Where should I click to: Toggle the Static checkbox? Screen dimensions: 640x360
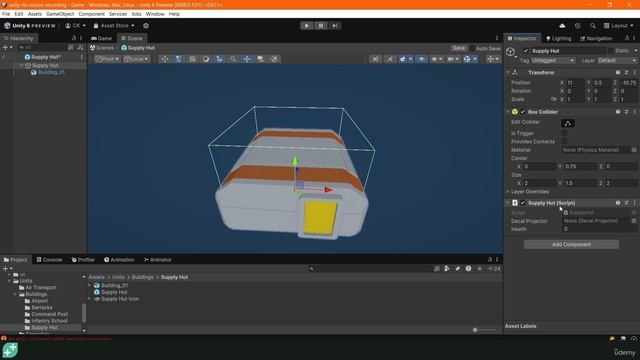coord(611,51)
